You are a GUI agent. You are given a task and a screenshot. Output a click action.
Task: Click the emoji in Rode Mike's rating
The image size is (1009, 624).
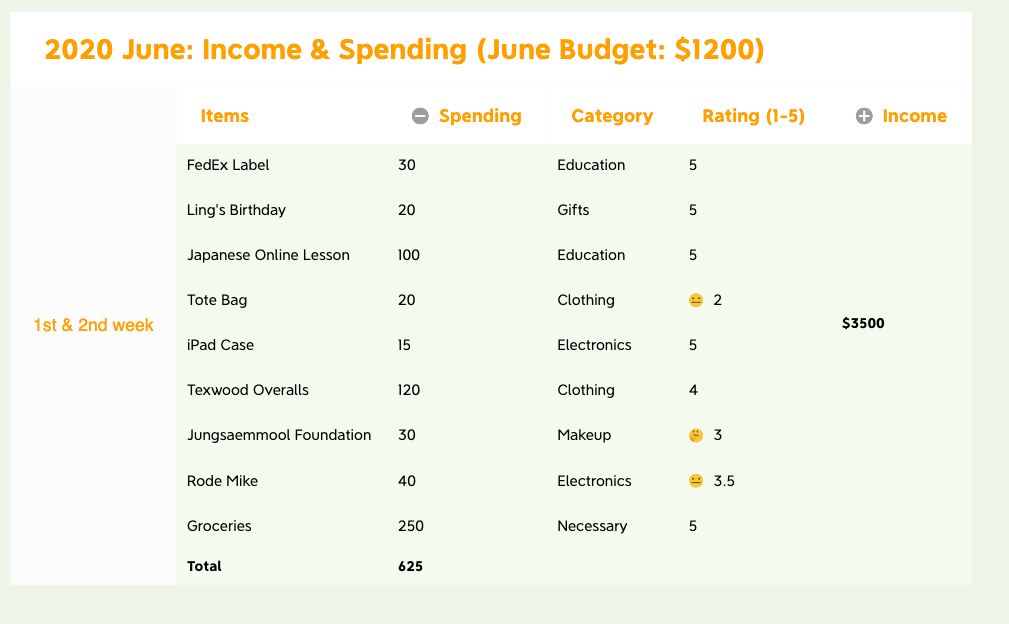point(696,481)
